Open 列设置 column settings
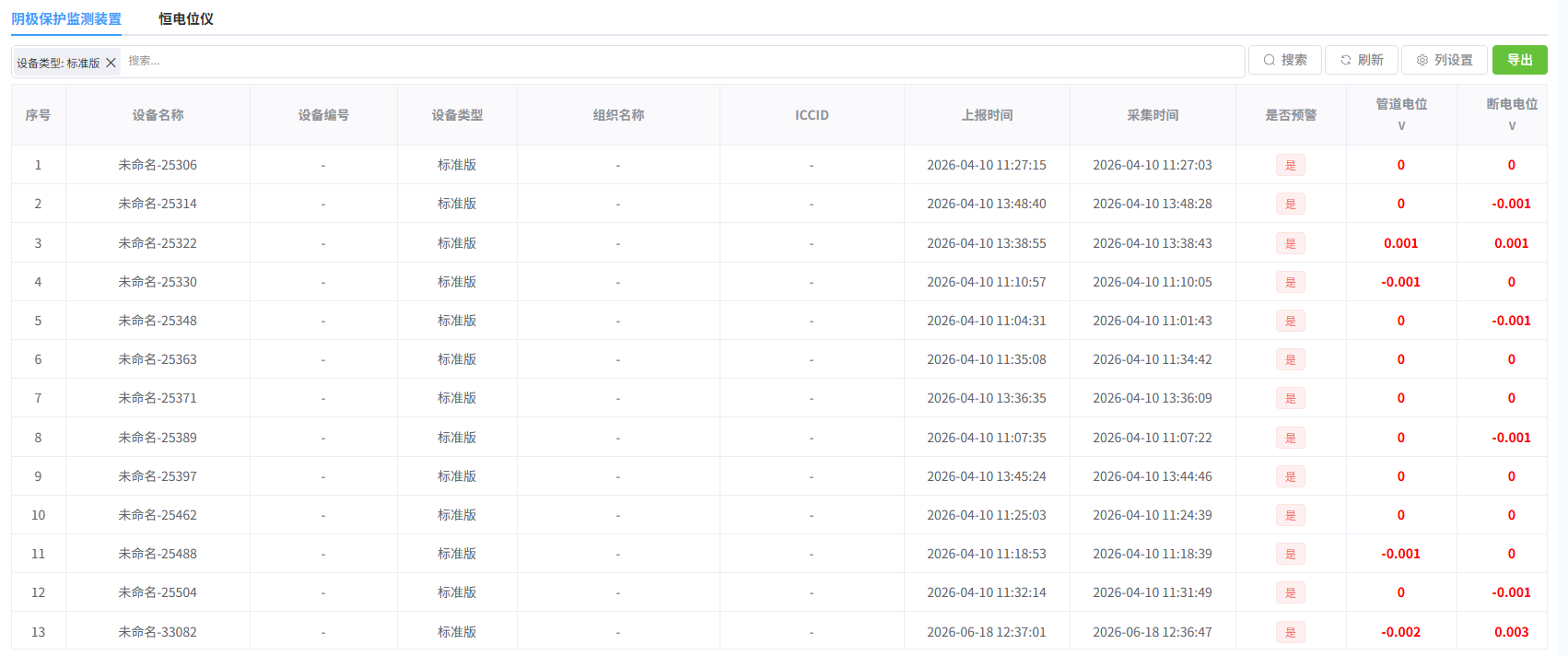Viewport: 1568px width, 656px height. (1445, 60)
